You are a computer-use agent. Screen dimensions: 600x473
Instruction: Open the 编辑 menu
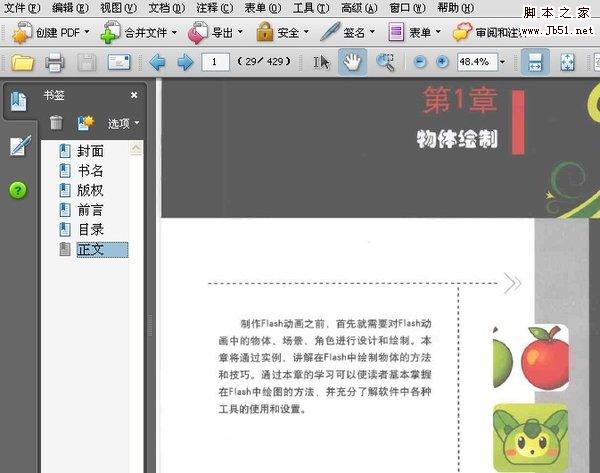[x=70, y=8]
